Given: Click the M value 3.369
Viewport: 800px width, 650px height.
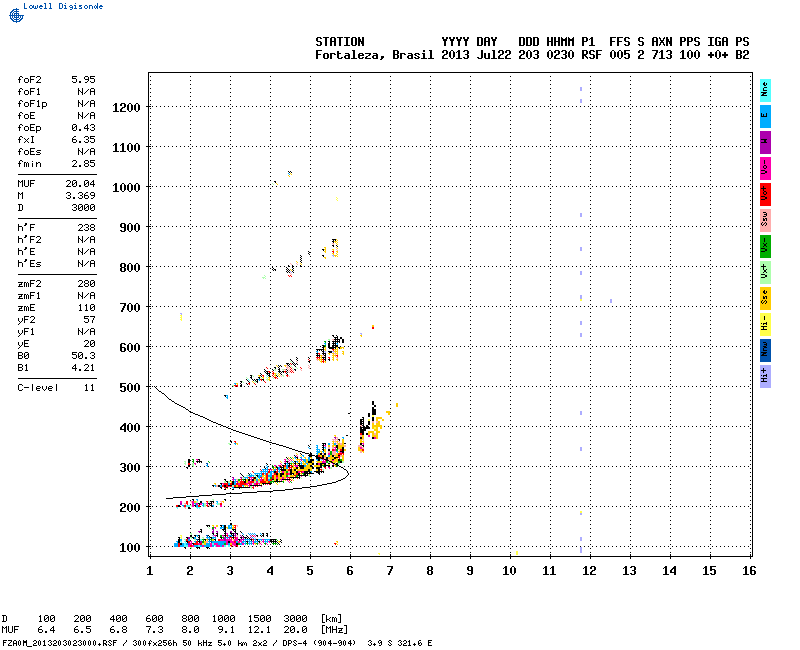Looking at the screenshot, I should click(81, 196).
